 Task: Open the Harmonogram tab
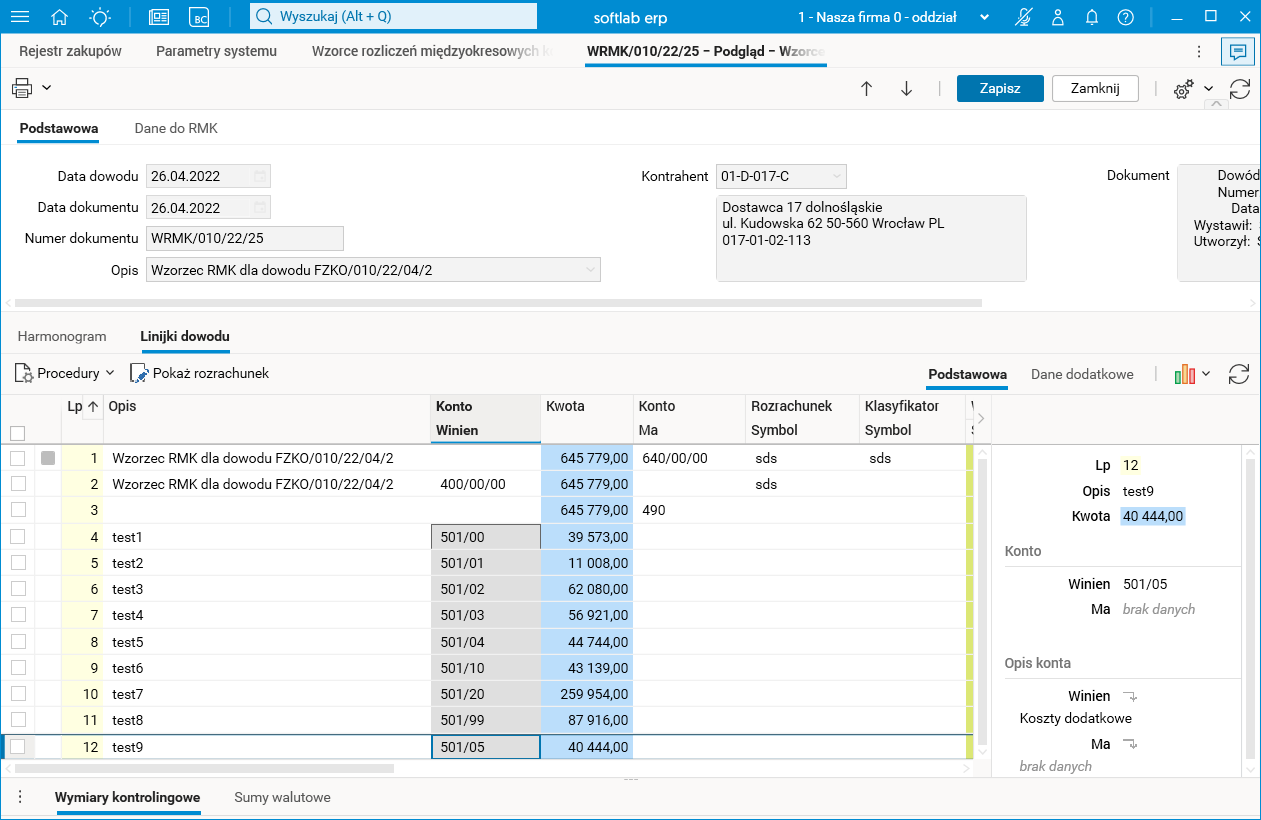[62, 336]
